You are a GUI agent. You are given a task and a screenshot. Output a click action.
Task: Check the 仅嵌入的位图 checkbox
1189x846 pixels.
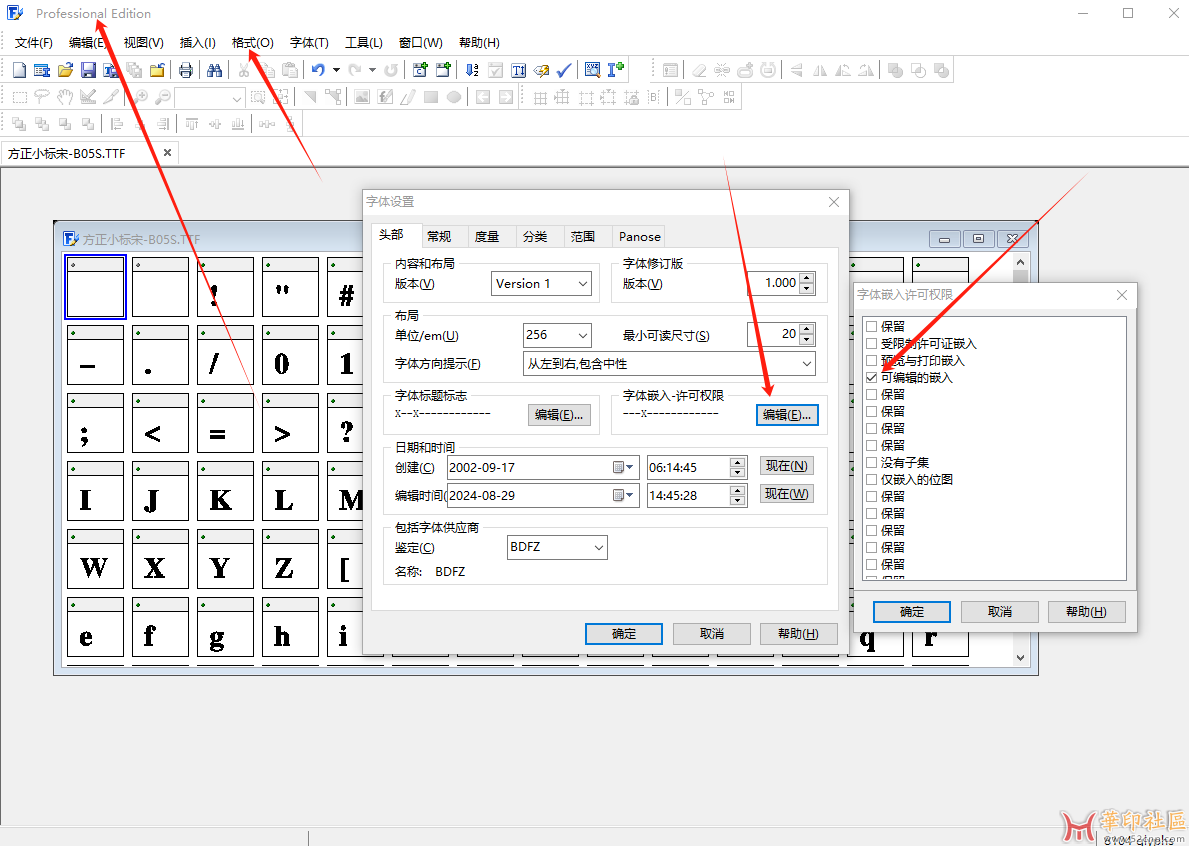click(871, 479)
